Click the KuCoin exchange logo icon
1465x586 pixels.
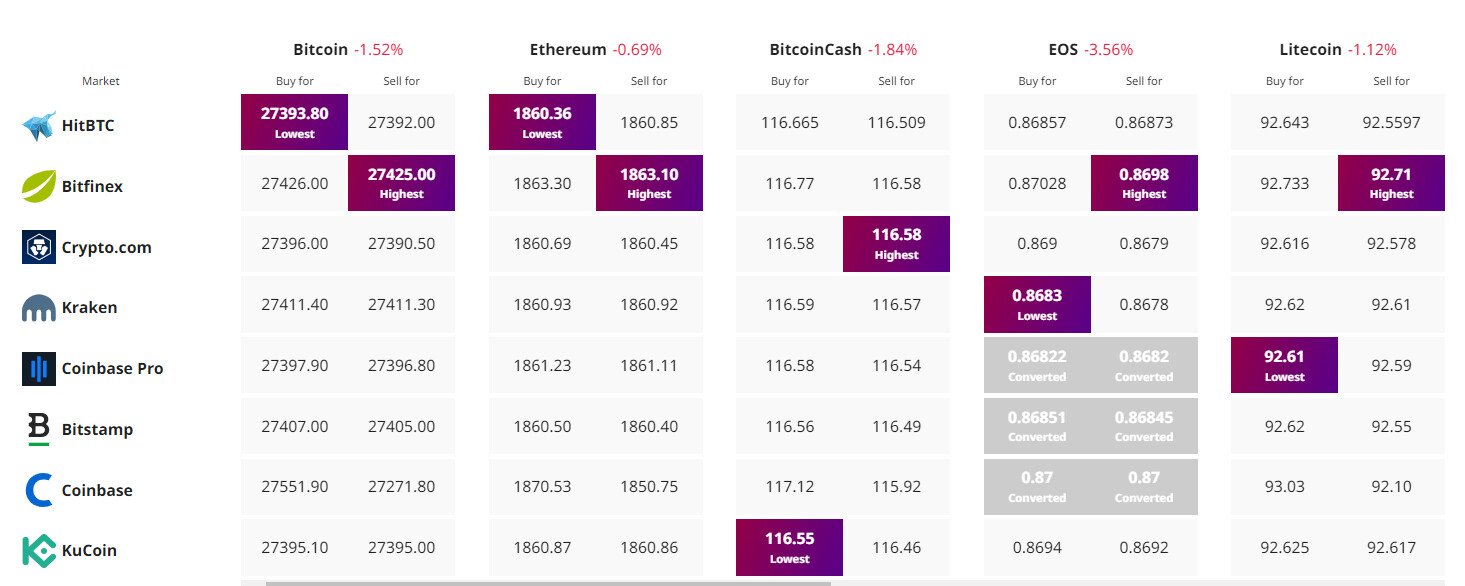pos(39,551)
